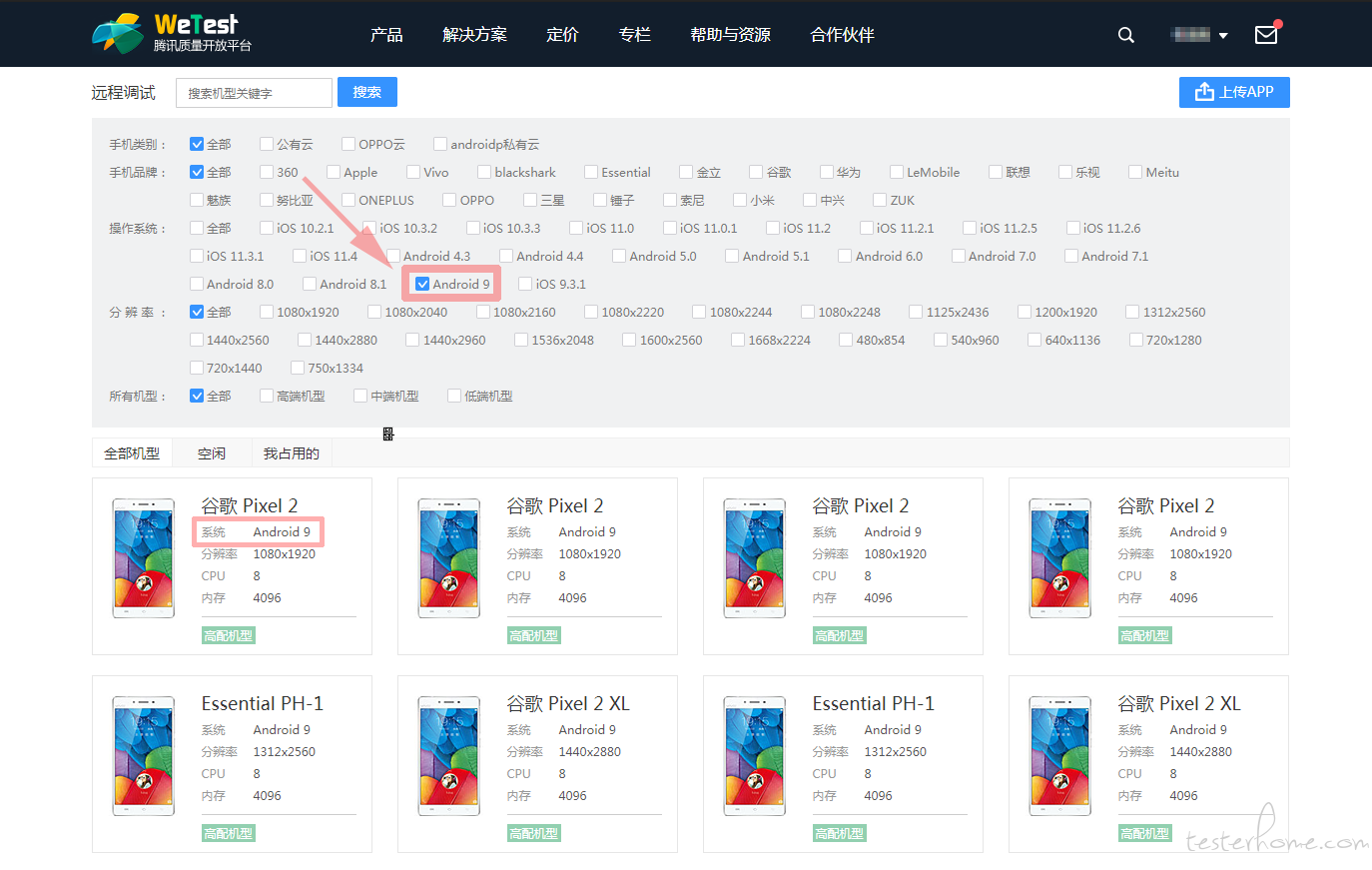Check the iOS 9.3.1 checkbox
Viewport: 1372px width, 870px height.
tap(525, 284)
